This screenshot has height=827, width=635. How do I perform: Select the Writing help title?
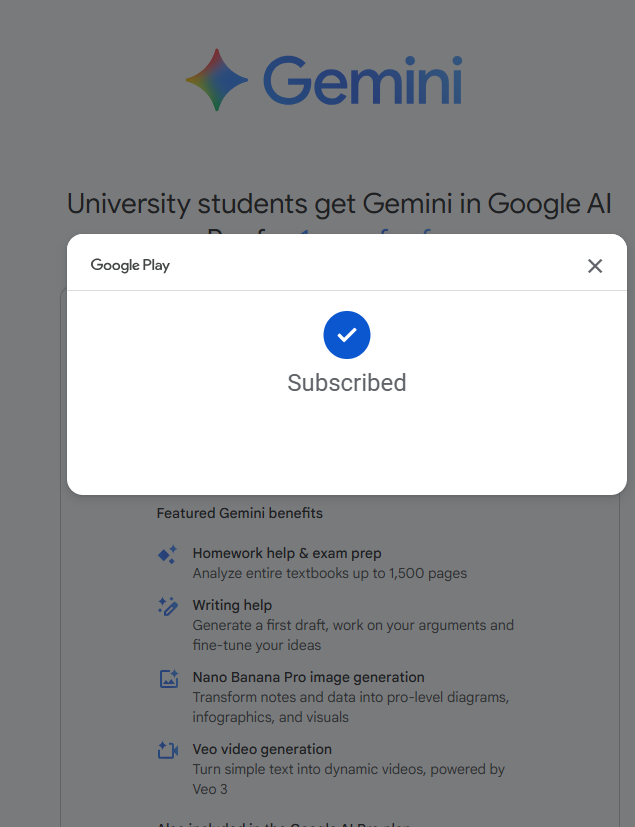point(232,605)
